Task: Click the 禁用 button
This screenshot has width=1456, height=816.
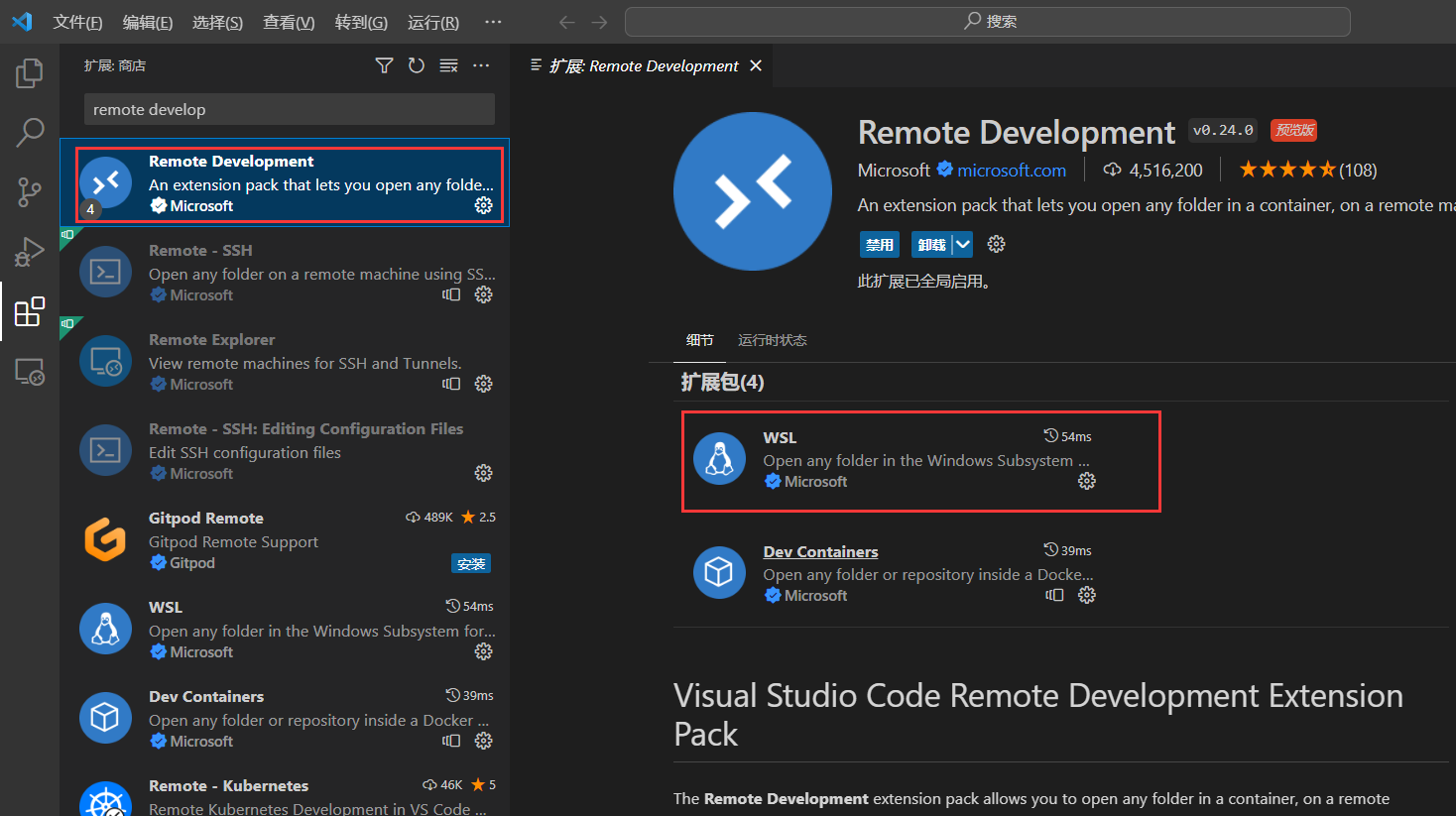Action: pyautogui.click(x=880, y=245)
